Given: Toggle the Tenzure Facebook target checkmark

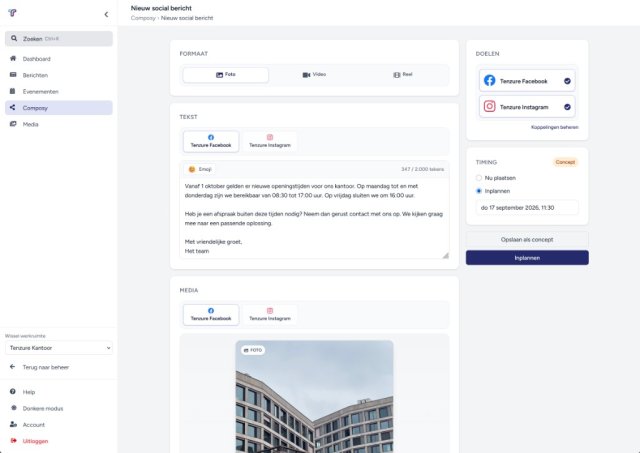Looking at the screenshot, I should pos(567,81).
